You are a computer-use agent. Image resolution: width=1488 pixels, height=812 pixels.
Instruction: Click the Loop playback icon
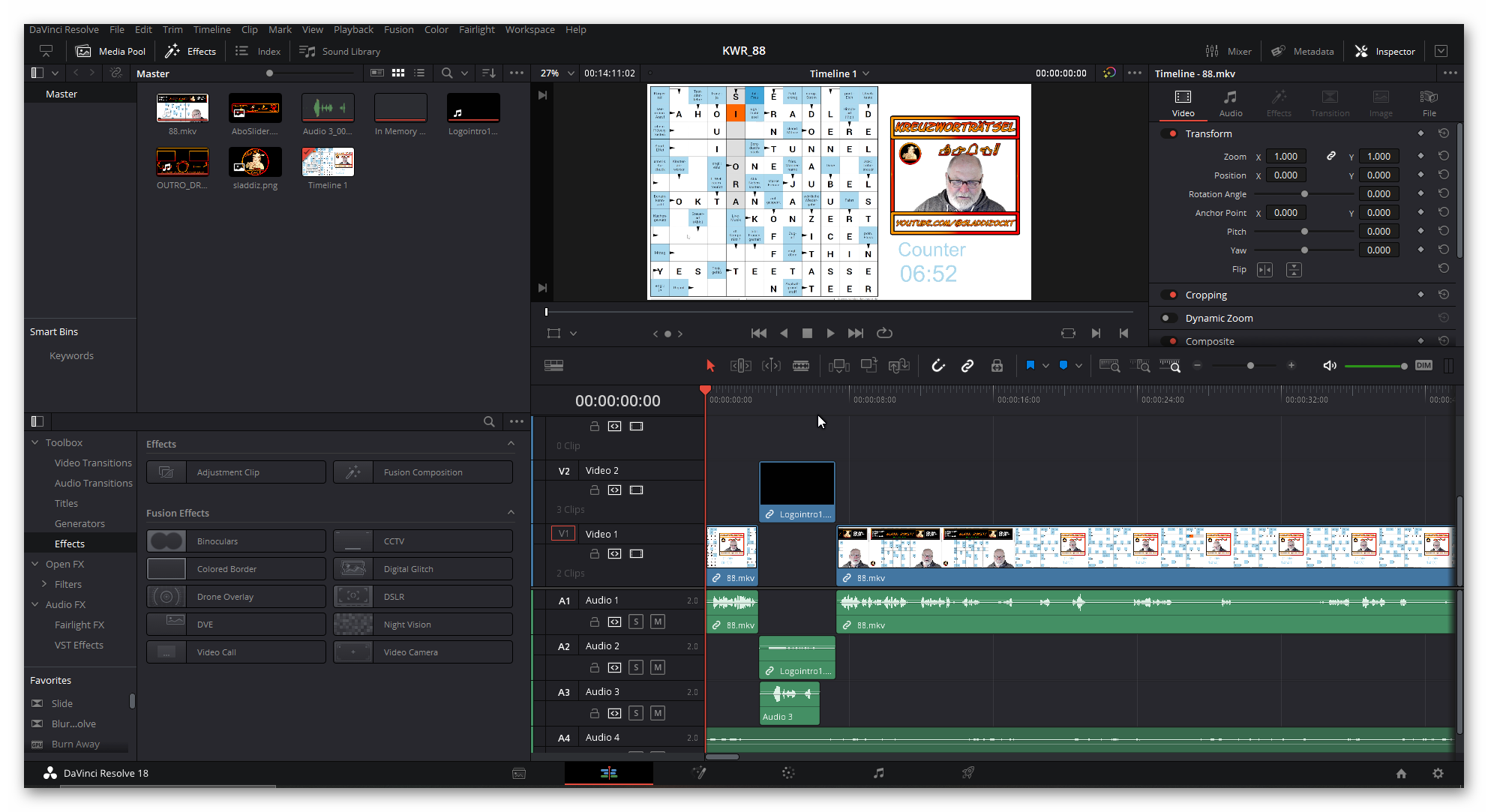pyautogui.click(x=884, y=333)
